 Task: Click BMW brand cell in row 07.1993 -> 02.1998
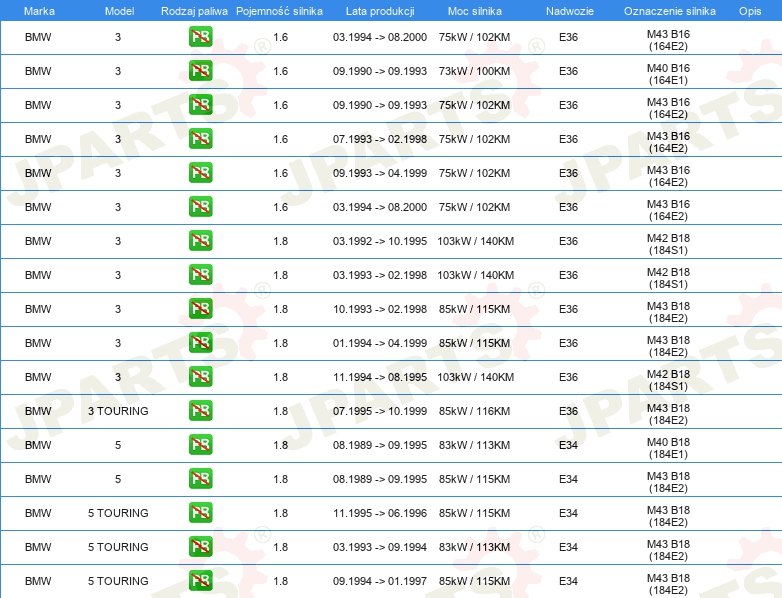(x=38, y=139)
